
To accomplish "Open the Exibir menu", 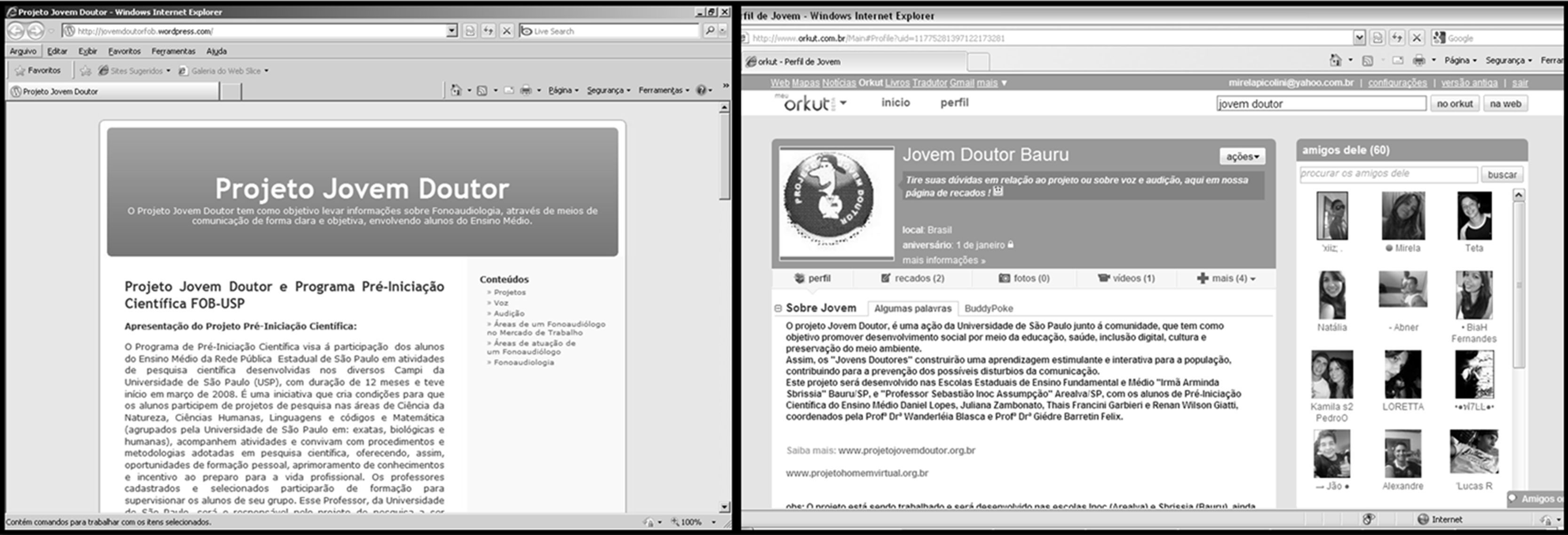I will coord(87,51).
